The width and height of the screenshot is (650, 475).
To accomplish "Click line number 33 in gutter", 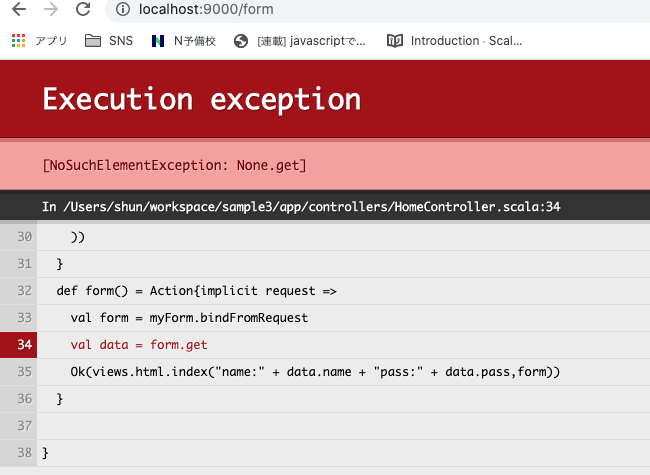I will point(24,317).
